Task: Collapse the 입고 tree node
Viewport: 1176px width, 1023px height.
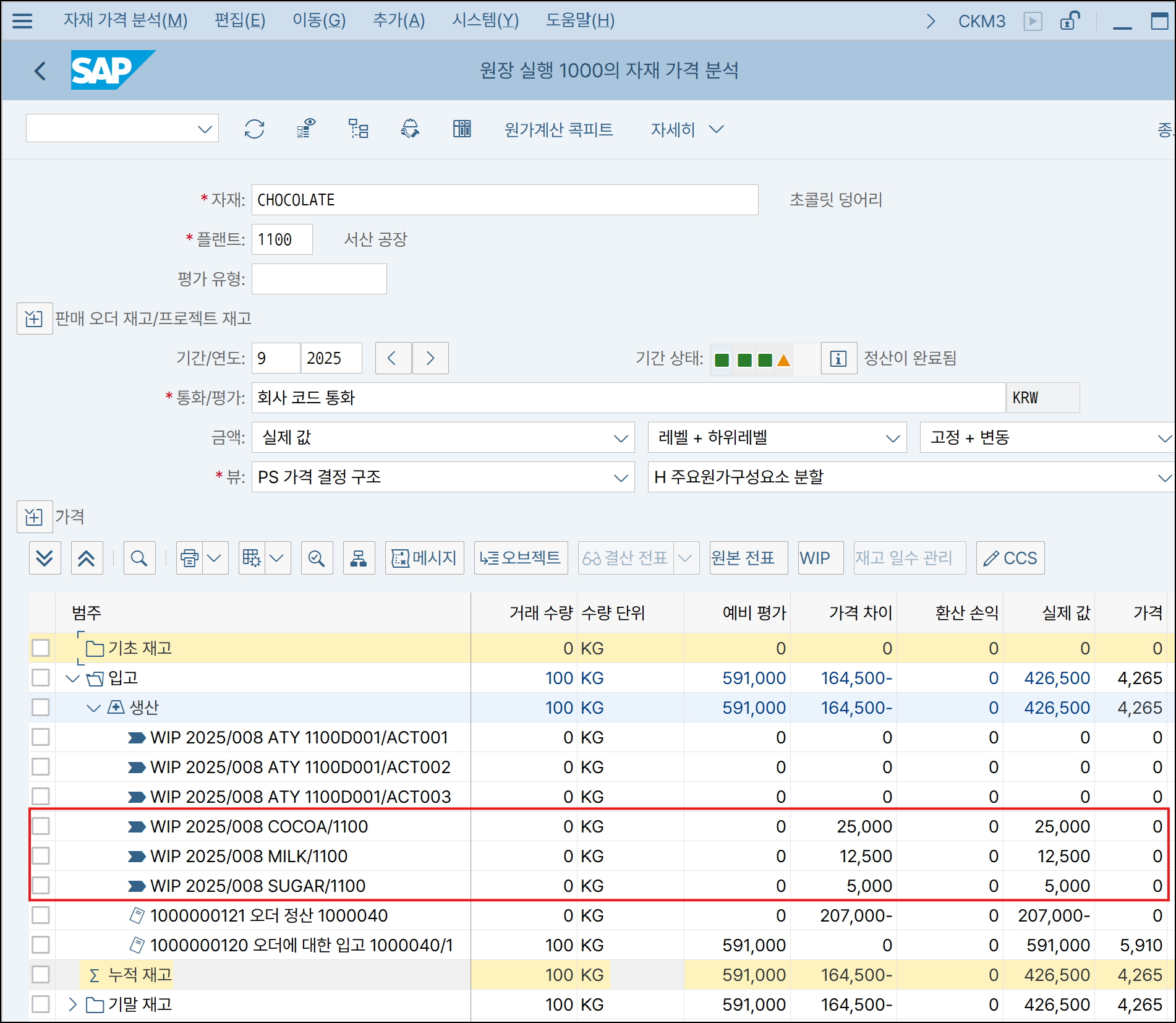Action: coord(73,678)
